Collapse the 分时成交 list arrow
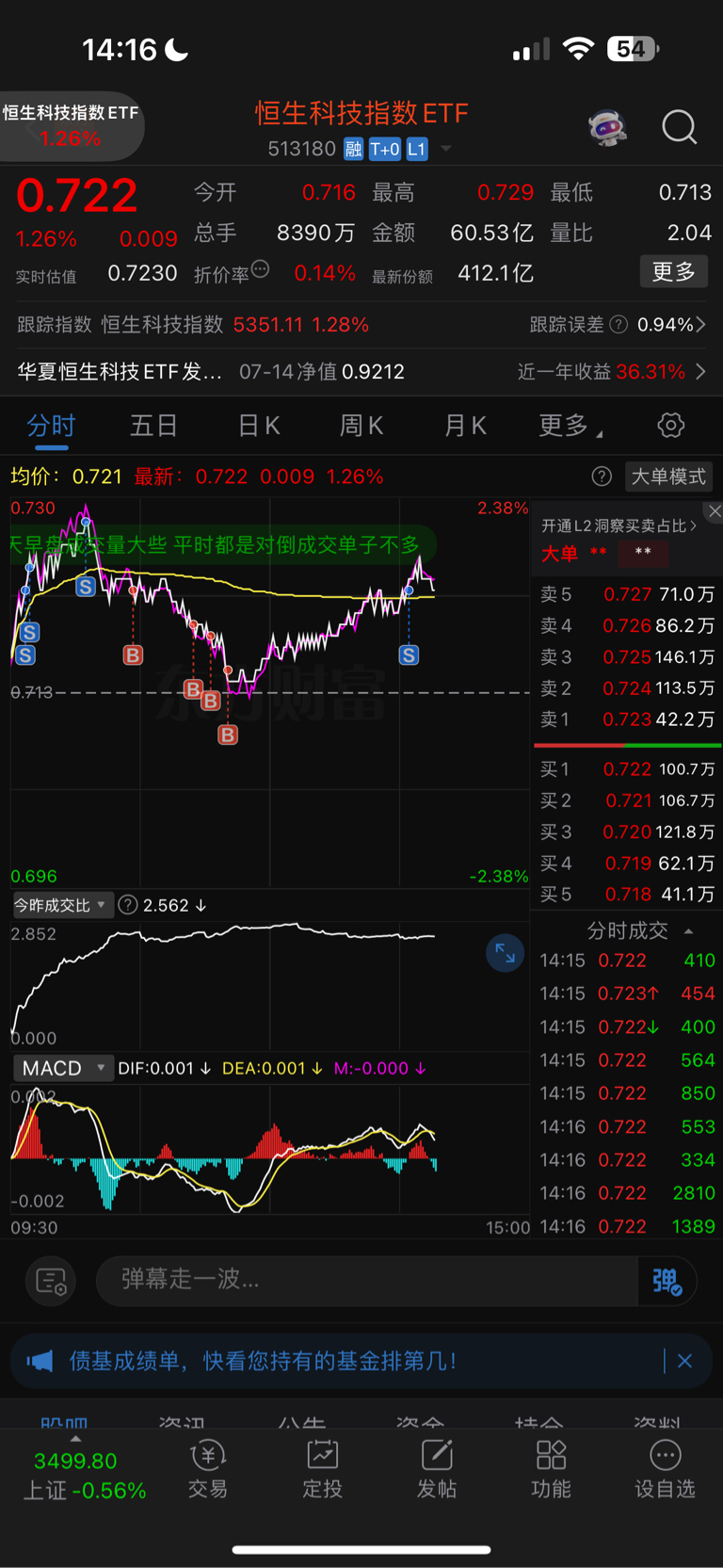Viewport: 723px width, 1568px height. (688, 931)
